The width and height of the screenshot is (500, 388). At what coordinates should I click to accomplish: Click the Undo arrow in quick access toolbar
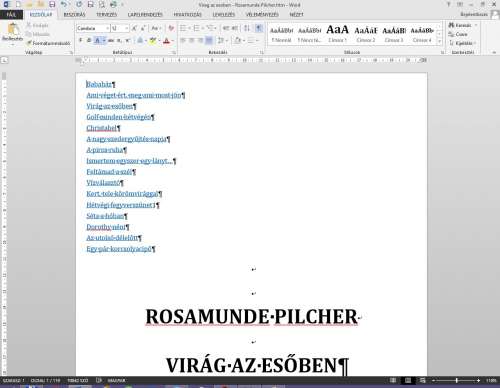tap(64, 4)
